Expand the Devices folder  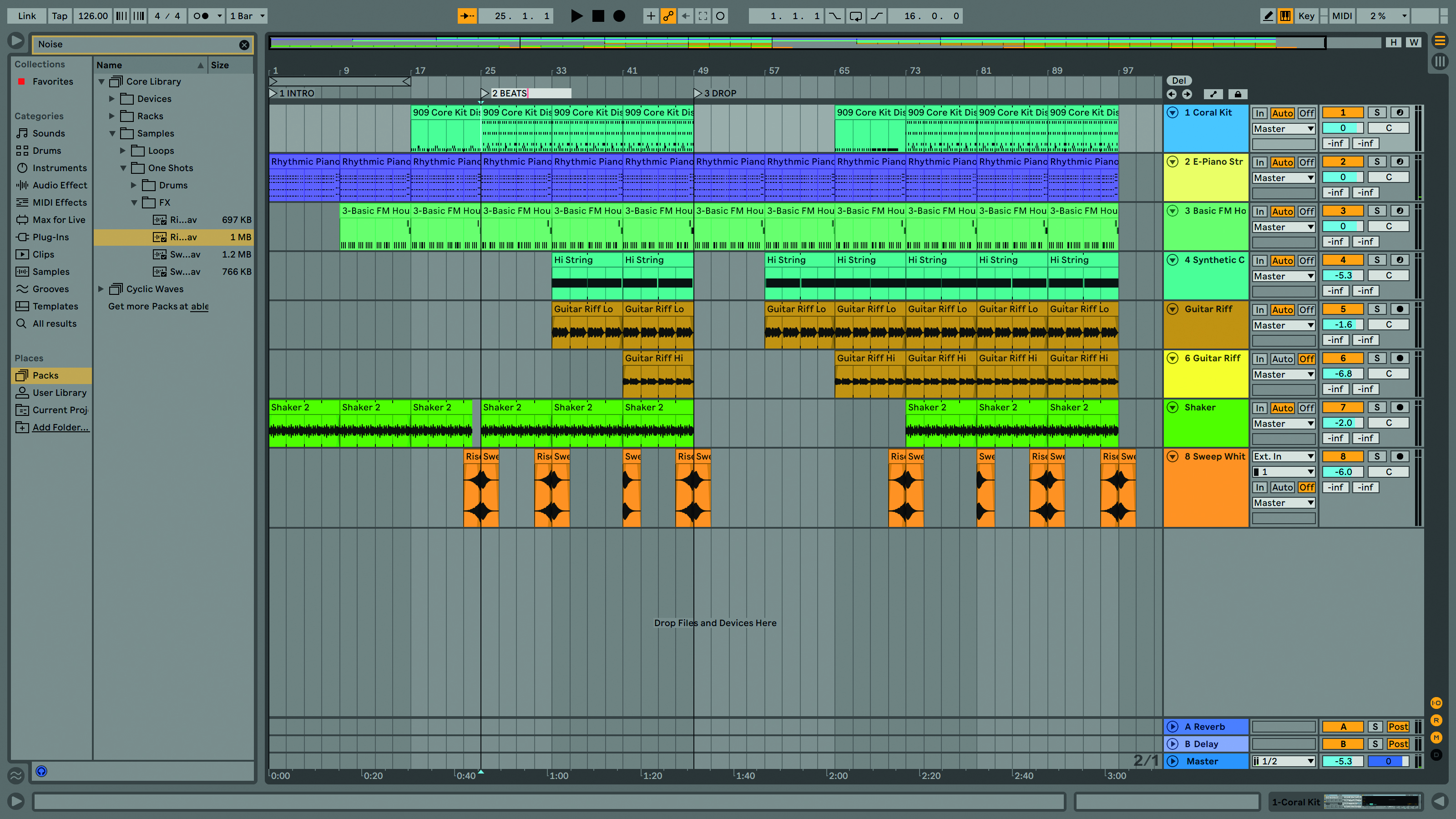[x=112, y=99]
